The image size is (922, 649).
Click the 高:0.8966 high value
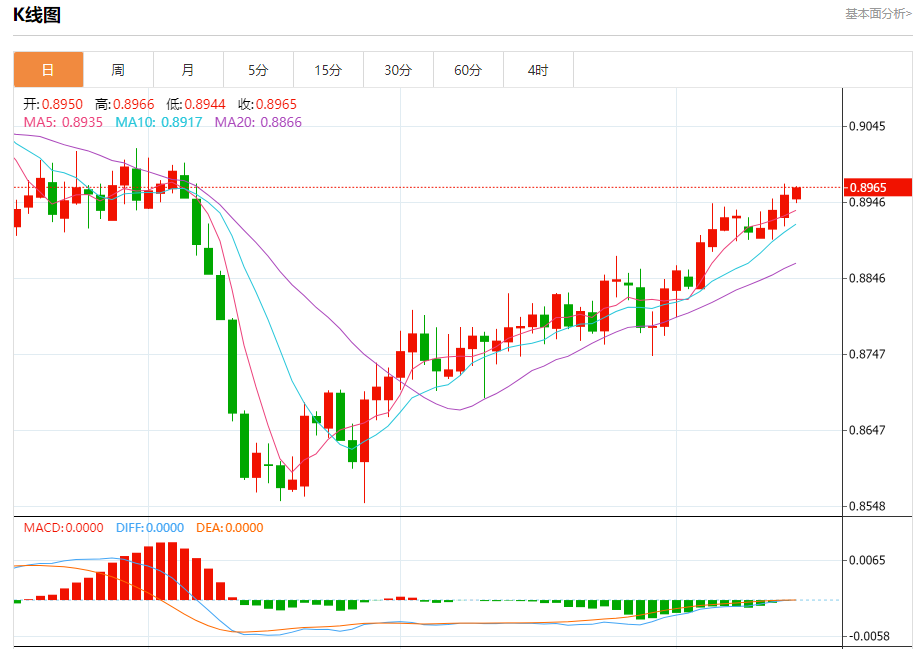pos(125,104)
